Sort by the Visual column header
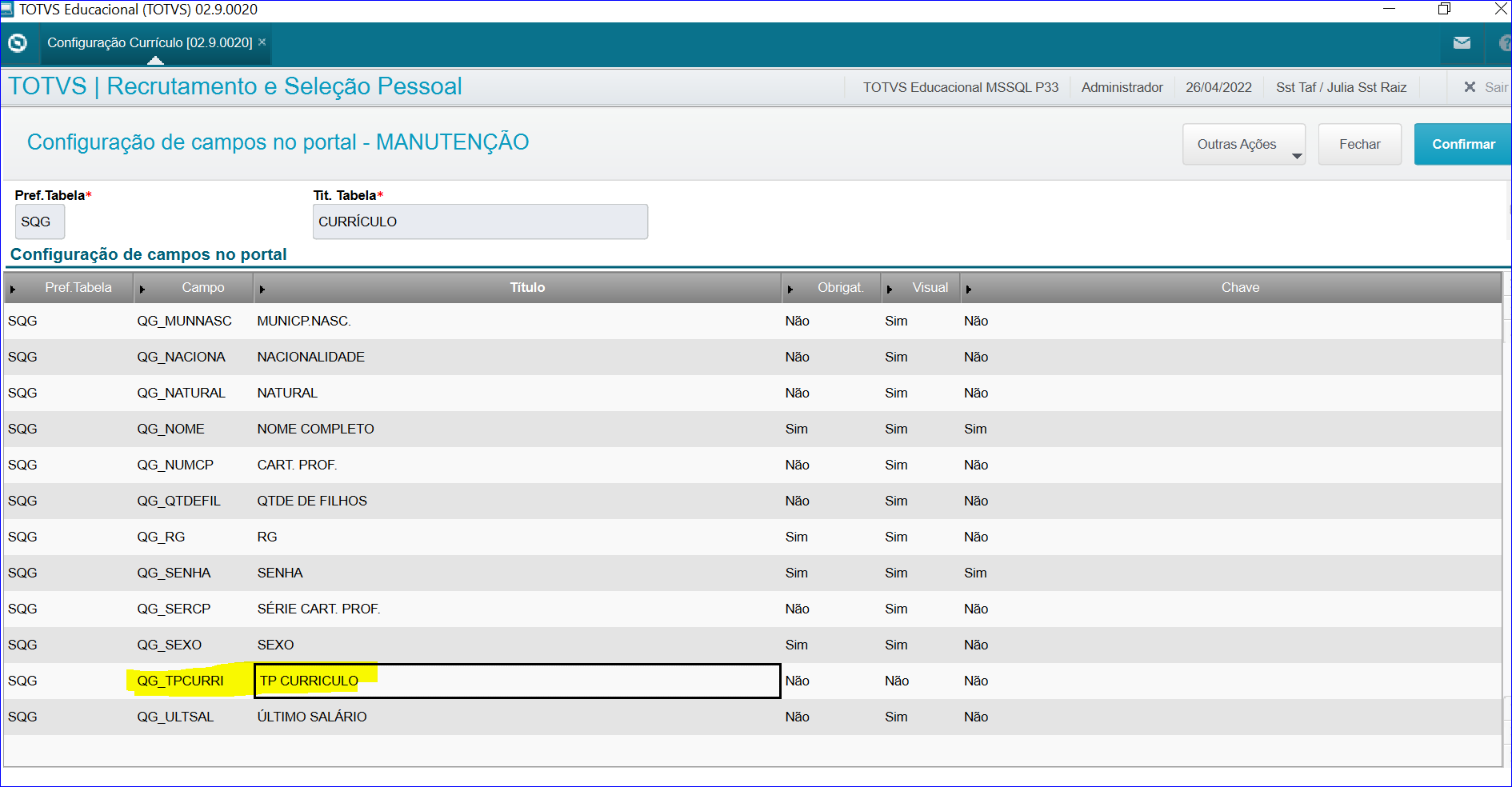 [x=921, y=288]
